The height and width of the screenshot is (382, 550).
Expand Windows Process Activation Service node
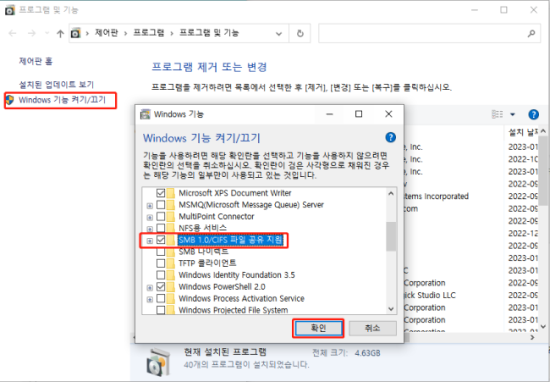click(150, 300)
